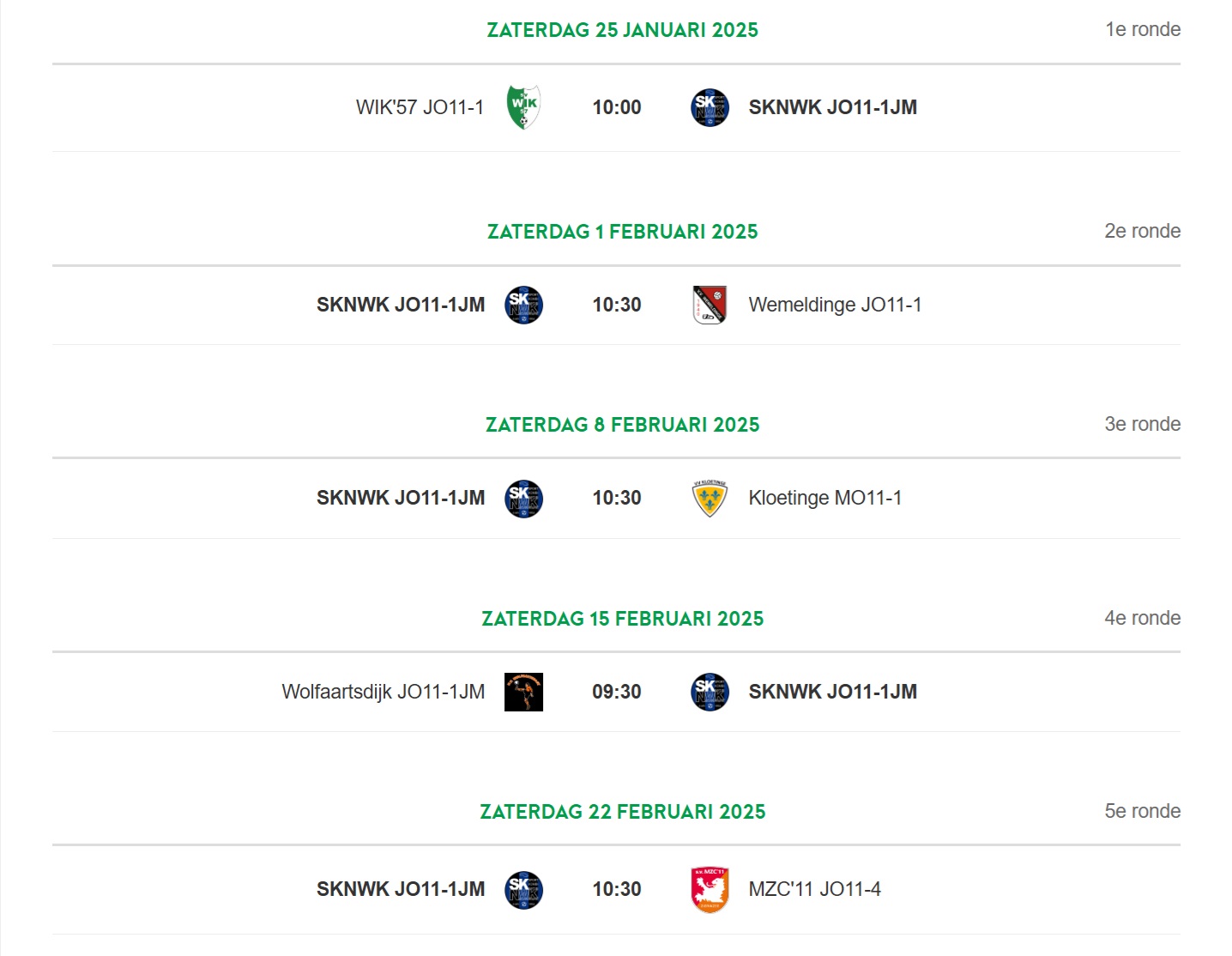This screenshot has height=956, width=1232.
Task: Click the Wolfaartsdijk club logo
Action: coord(523,692)
